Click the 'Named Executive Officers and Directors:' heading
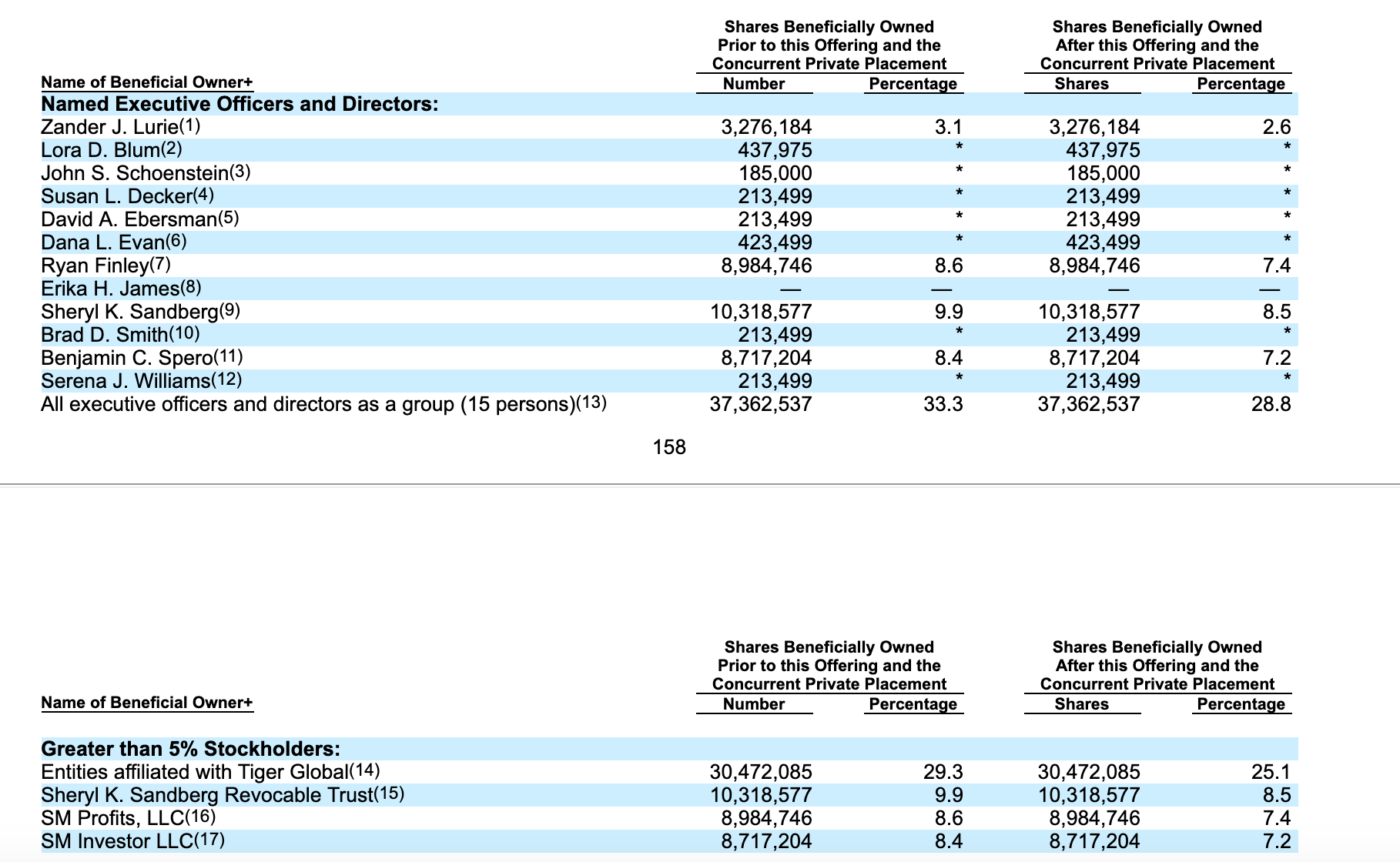Image resolution: width=1400 pixels, height=862 pixels. click(x=239, y=103)
